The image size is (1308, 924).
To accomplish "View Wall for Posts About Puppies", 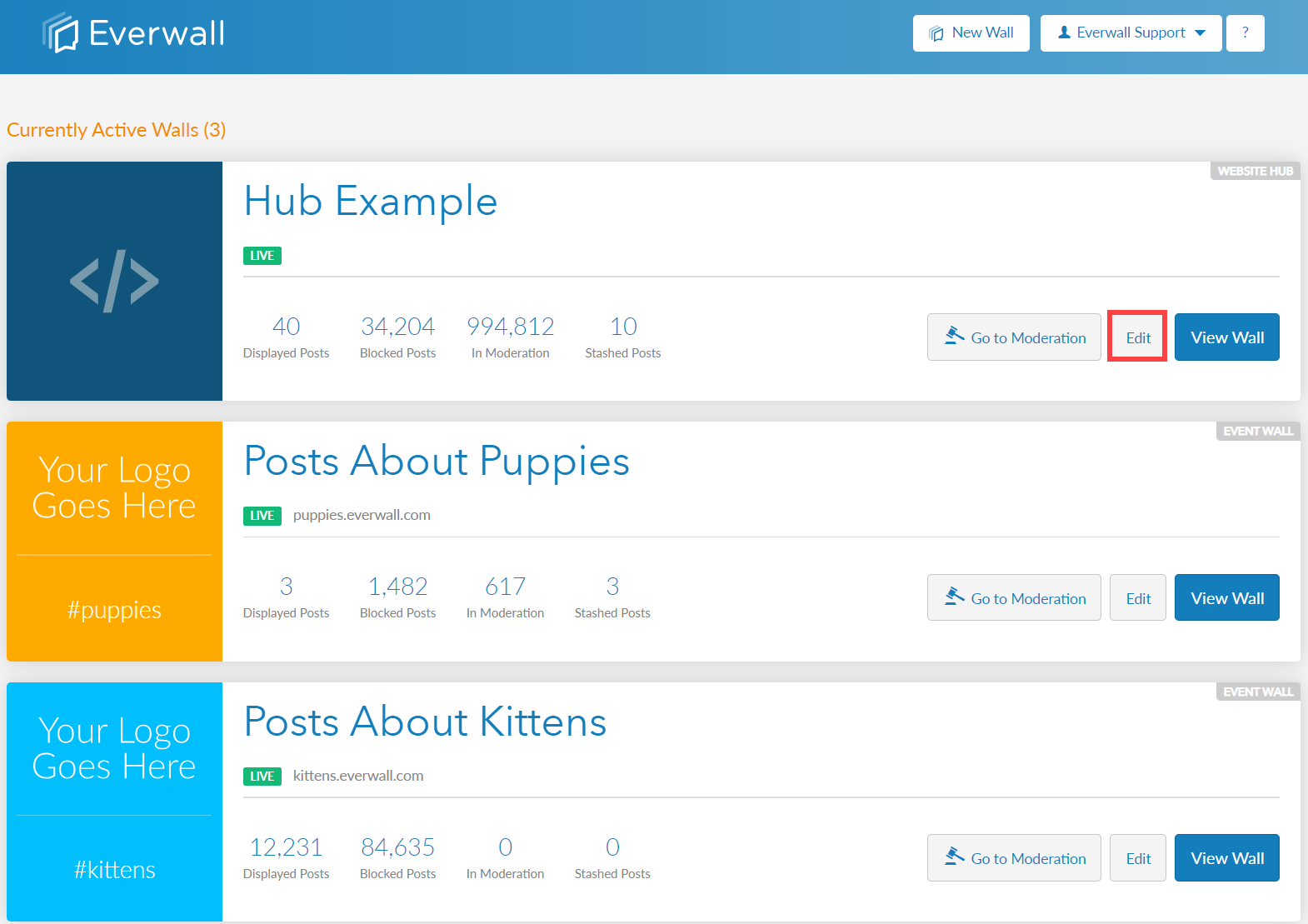I will click(1227, 597).
